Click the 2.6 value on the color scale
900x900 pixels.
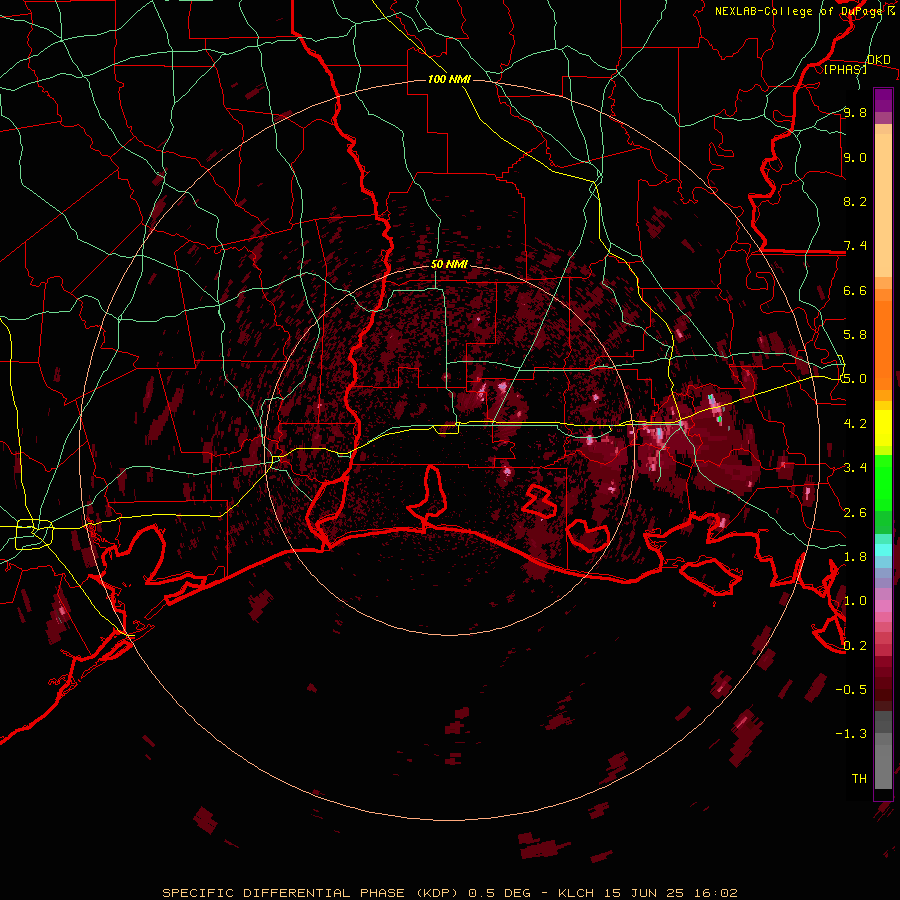click(855, 513)
